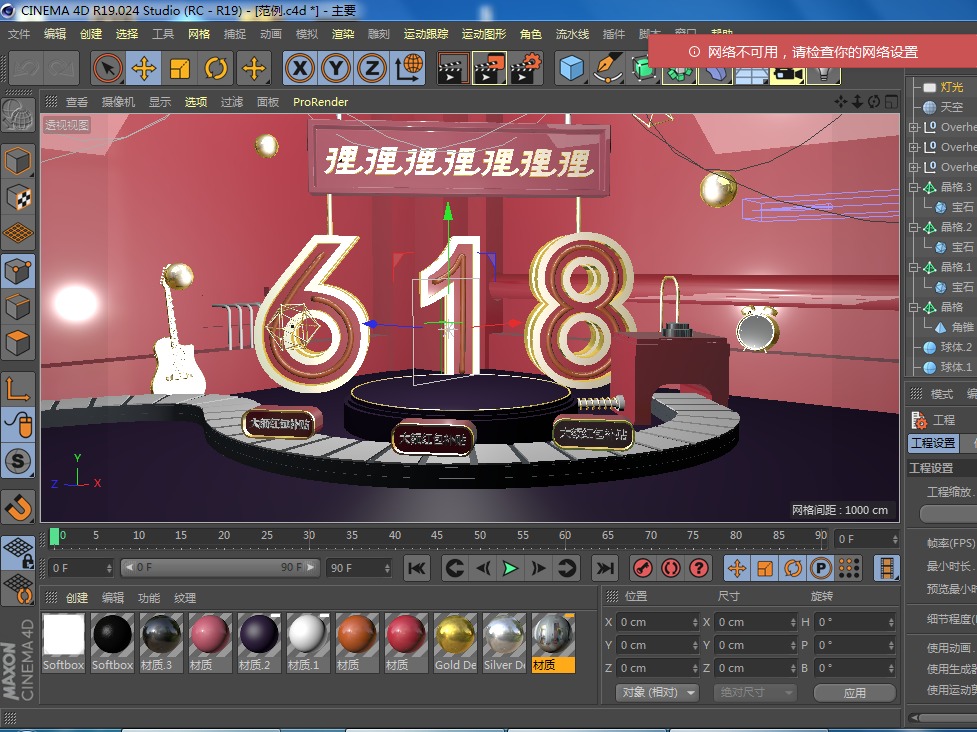Toggle the Z axis lock button
Viewport: 977px width, 732px height.
pos(371,68)
